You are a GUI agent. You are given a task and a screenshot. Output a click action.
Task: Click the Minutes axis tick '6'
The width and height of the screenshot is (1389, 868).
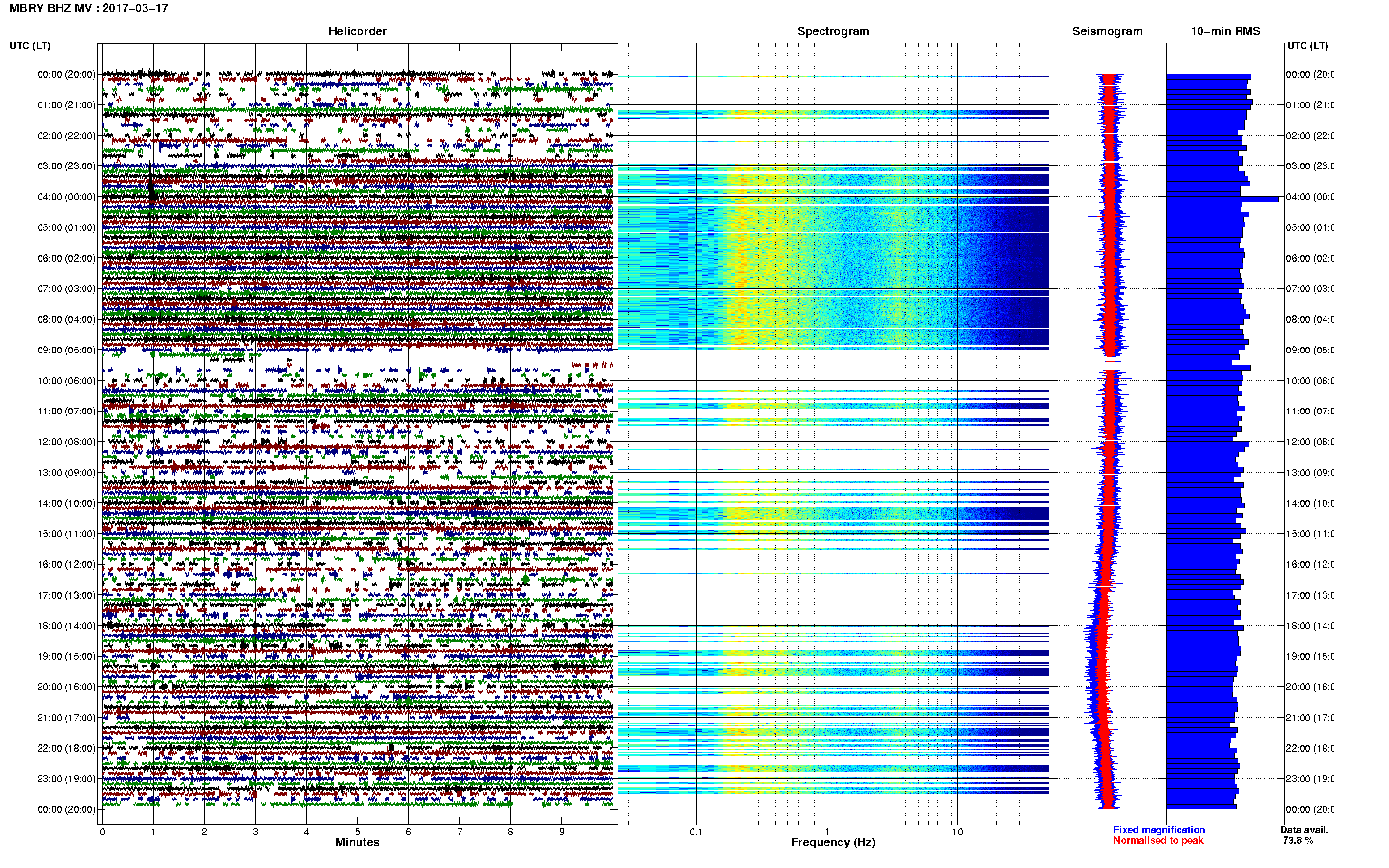click(408, 832)
